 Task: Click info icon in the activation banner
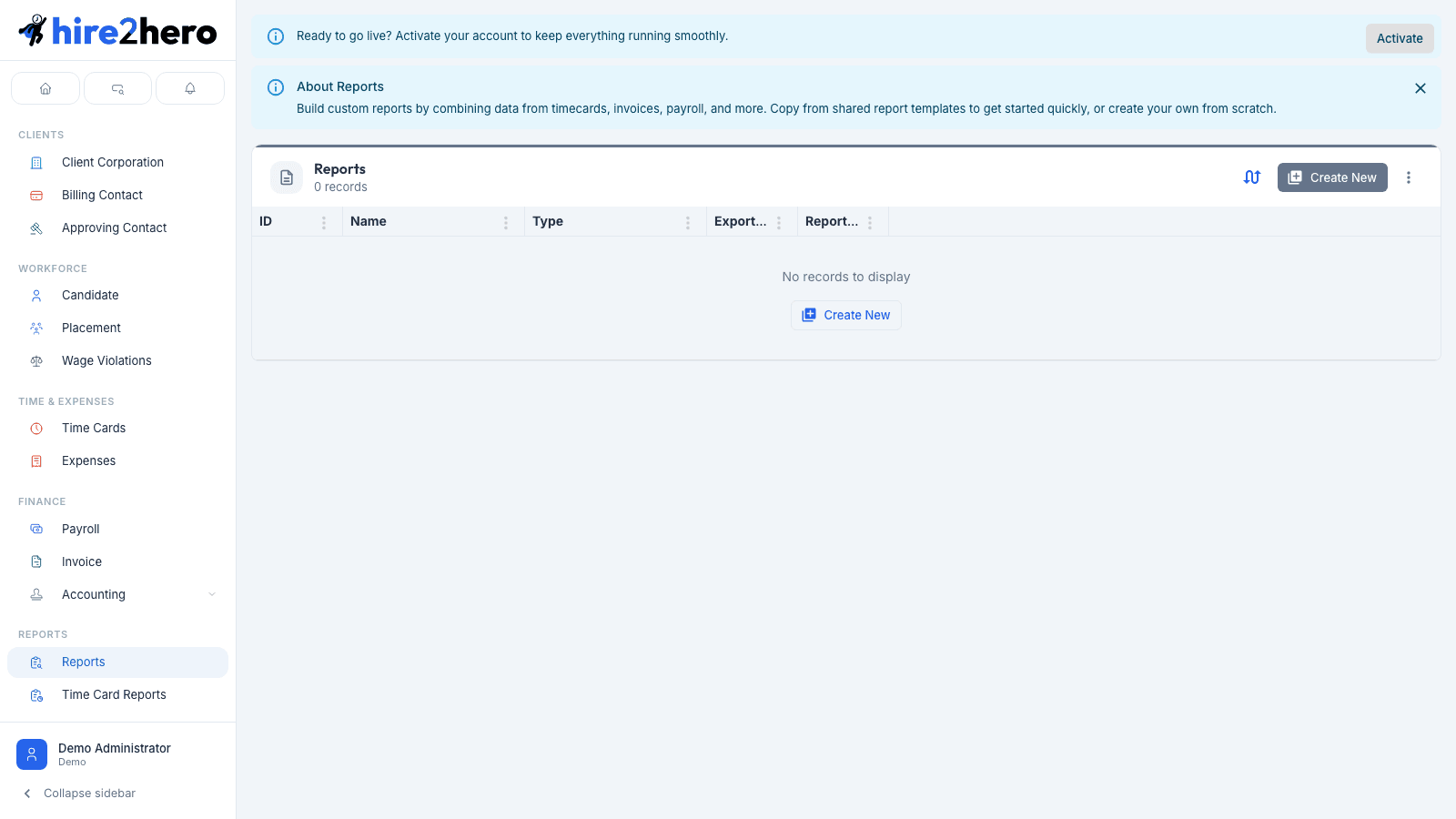click(x=276, y=36)
